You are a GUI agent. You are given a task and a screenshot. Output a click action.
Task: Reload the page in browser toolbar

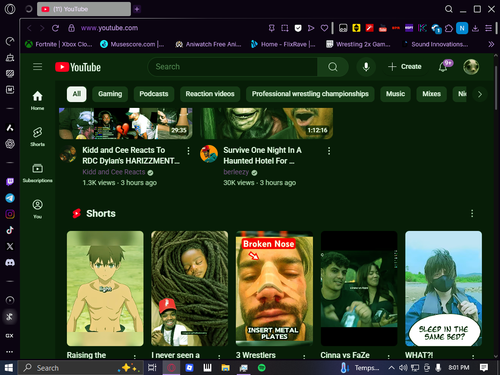point(55,28)
